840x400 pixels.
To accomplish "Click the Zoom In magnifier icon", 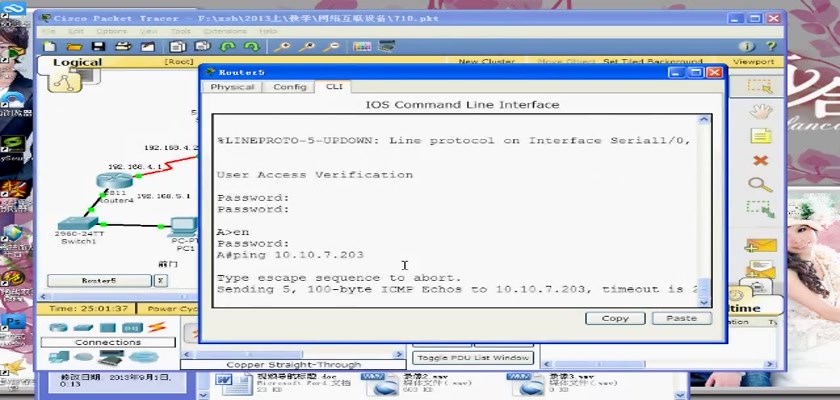I will click(282, 47).
